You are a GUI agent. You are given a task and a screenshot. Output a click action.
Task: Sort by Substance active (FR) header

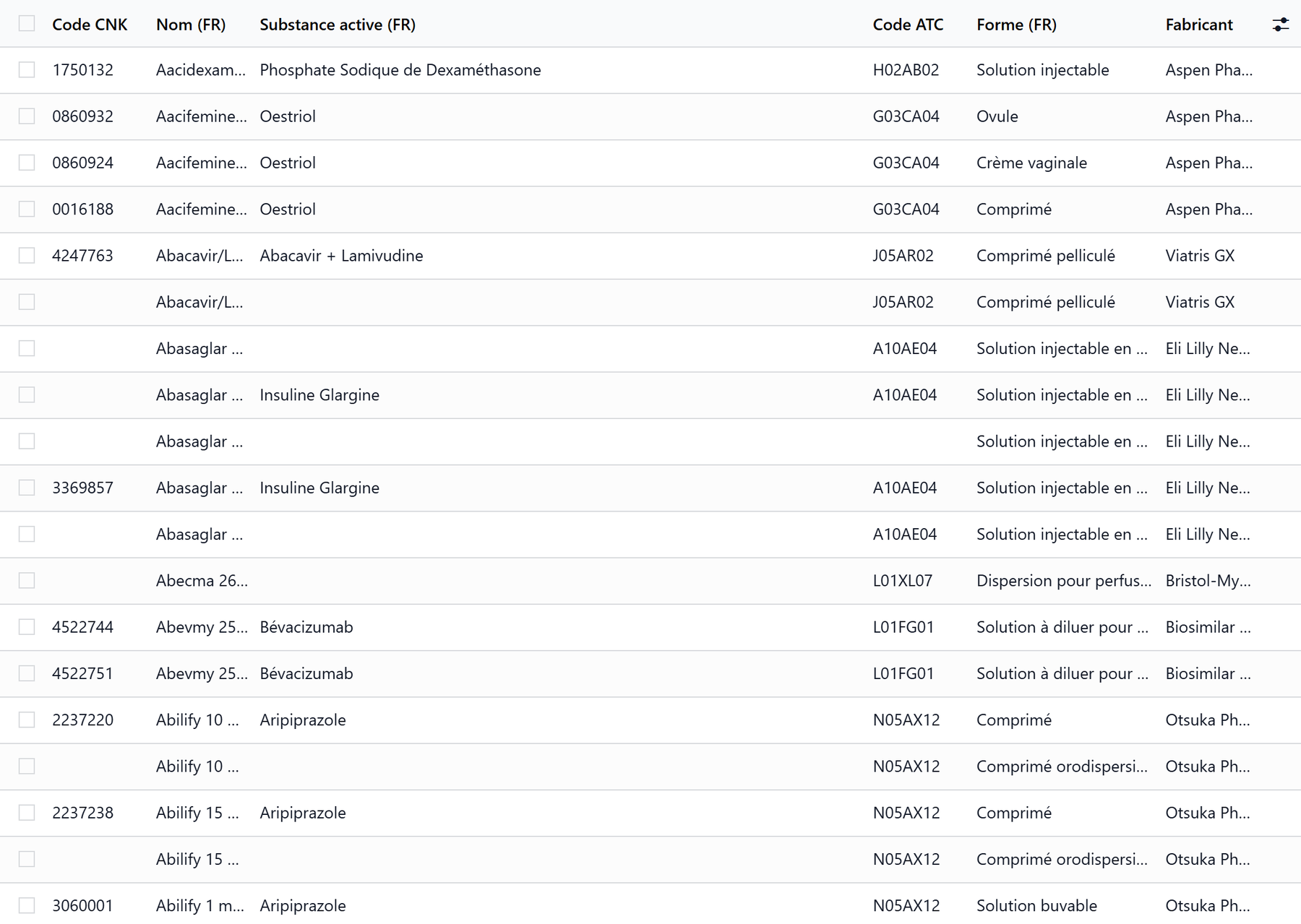coord(338,25)
